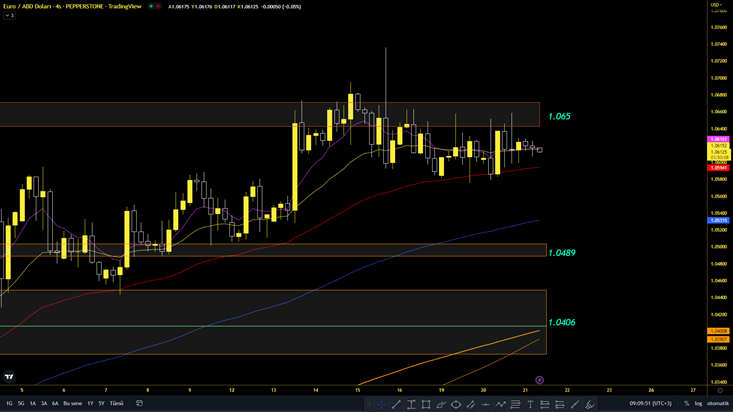Open the TradingView logo link

coord(9,376)
